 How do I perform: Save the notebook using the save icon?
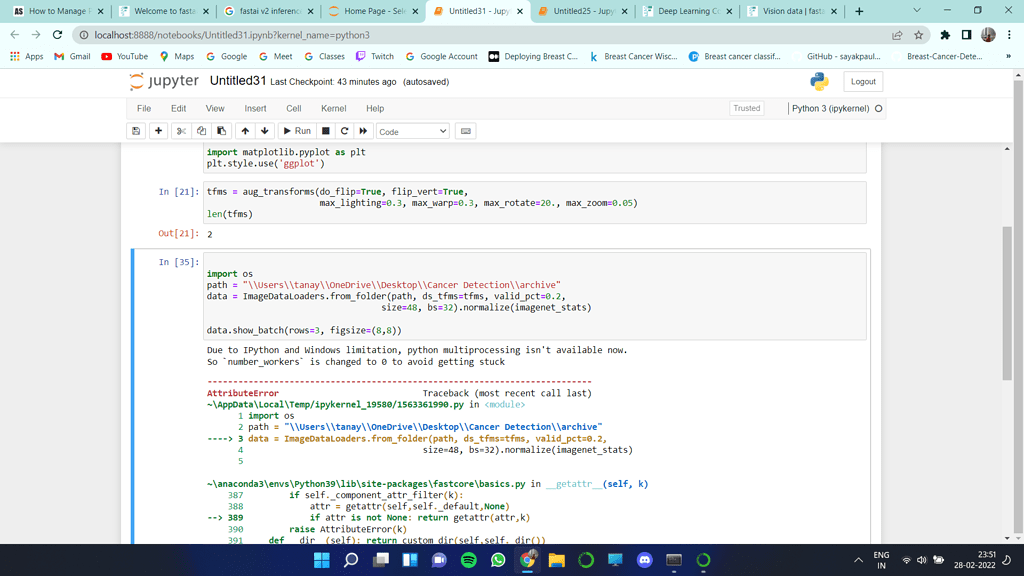pyautogui.click(x=136, y=130)
